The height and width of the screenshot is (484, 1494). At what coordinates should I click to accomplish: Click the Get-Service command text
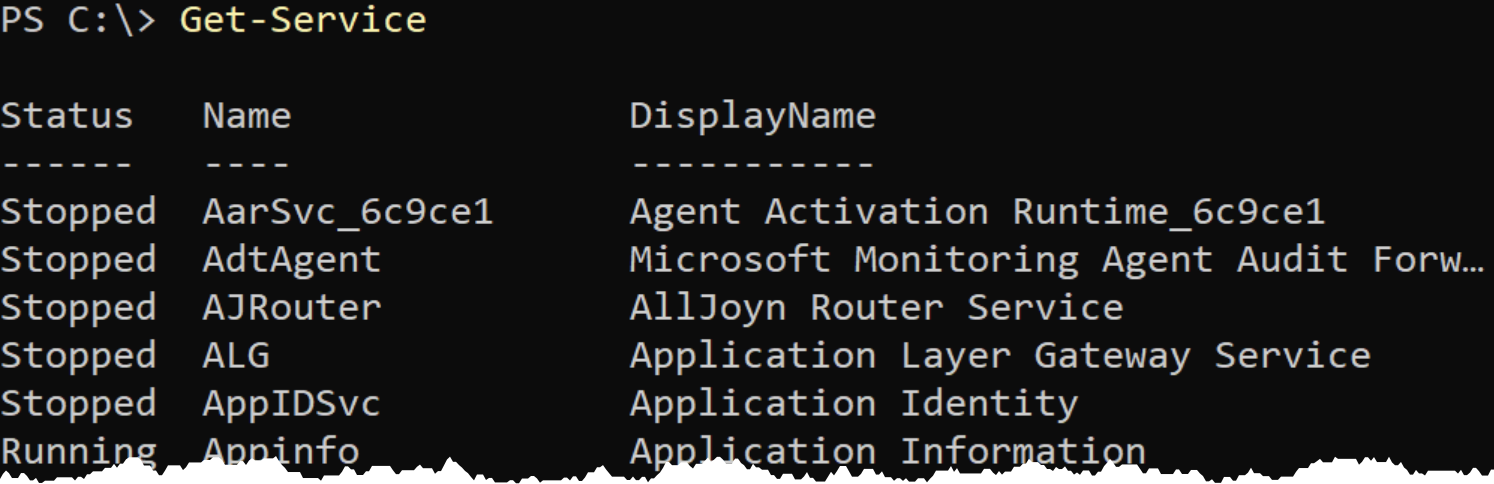(x=303, y=20)
